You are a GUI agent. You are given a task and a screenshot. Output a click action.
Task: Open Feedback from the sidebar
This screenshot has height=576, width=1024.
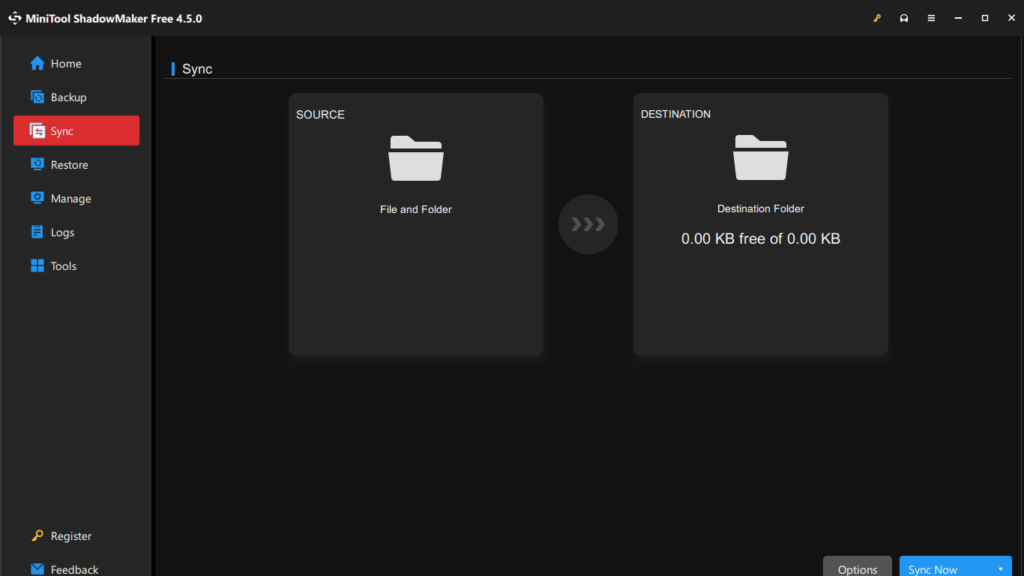(x=74, y=569)
